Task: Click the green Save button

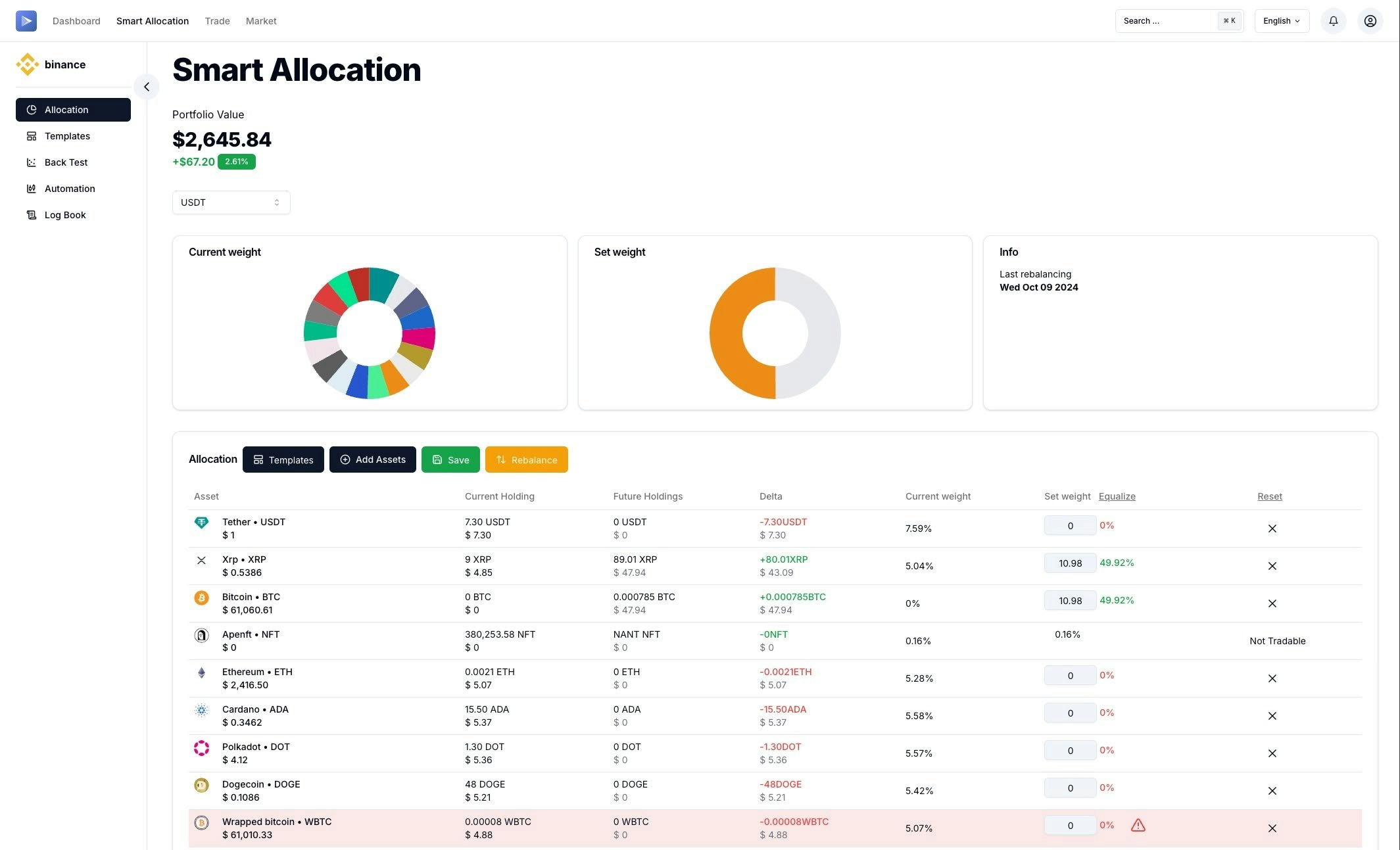Action: [x=450, y=460]
